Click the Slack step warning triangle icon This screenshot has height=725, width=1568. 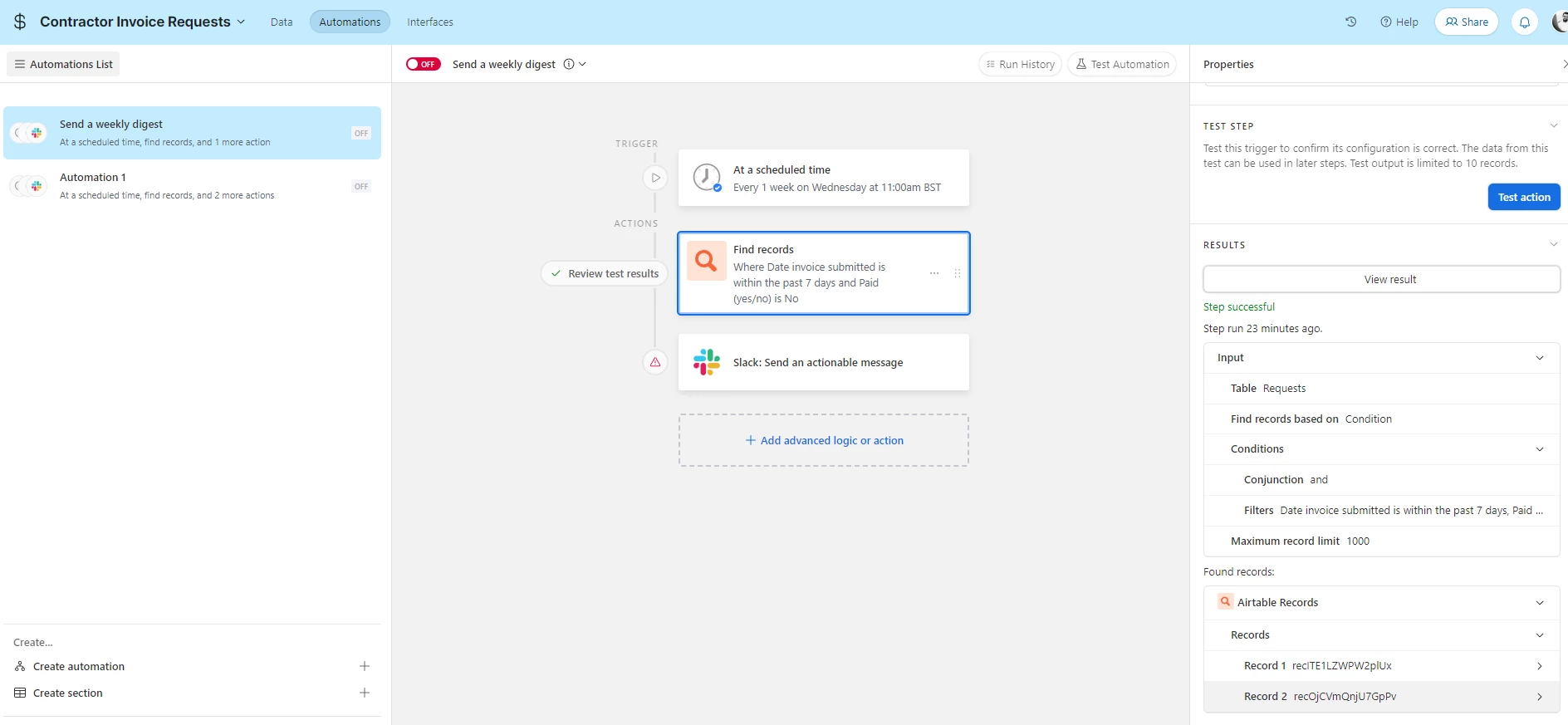point(655,362)
